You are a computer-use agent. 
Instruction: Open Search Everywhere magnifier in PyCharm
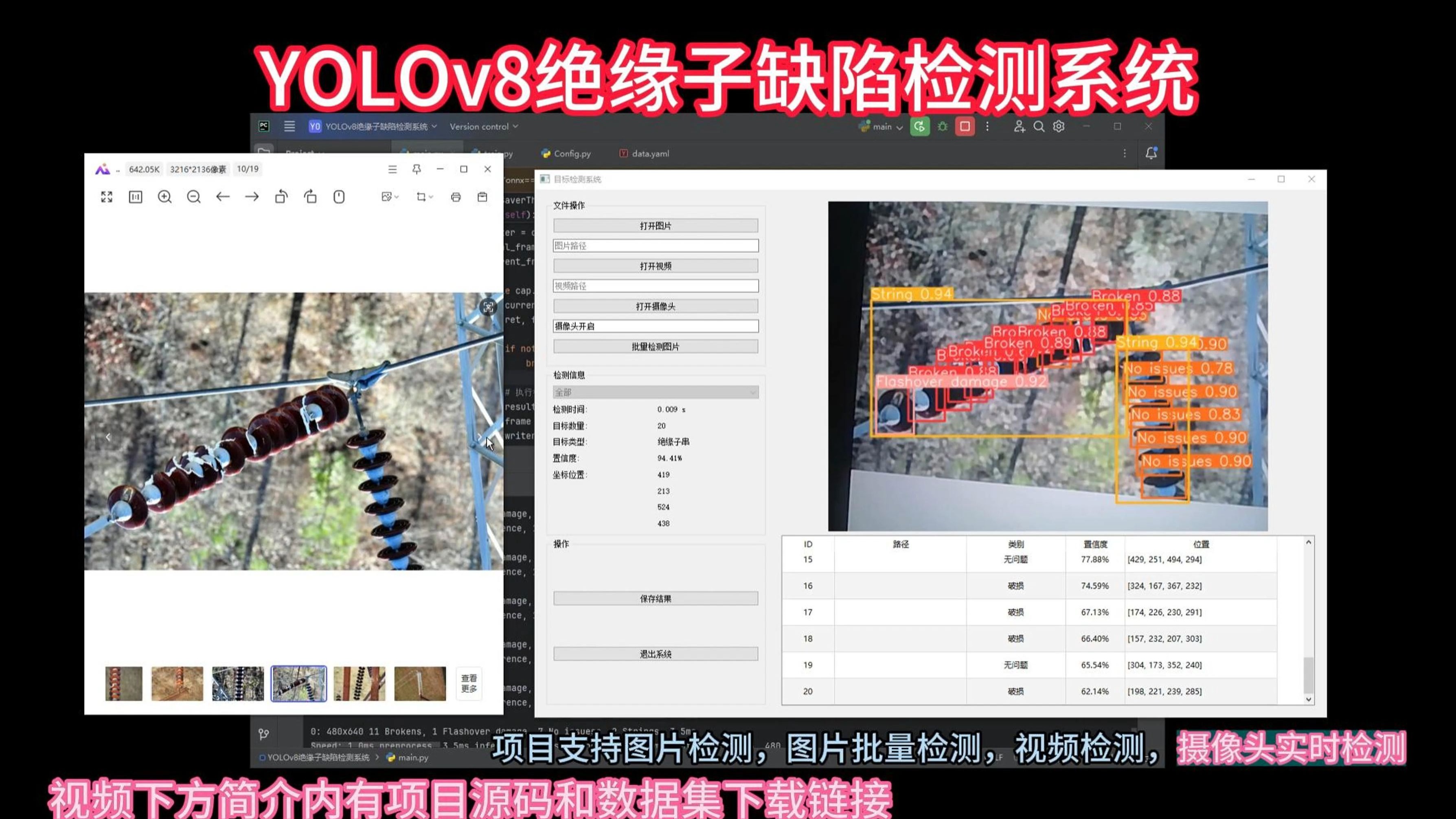[1039, 127]
